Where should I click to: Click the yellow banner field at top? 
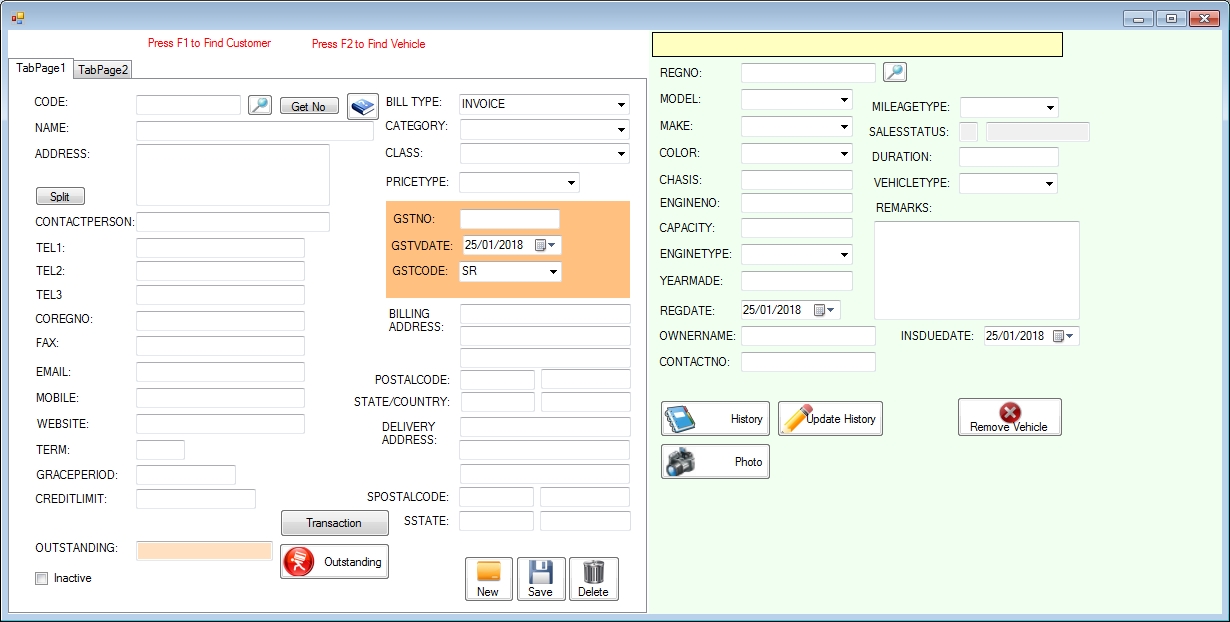click(857, 45)
